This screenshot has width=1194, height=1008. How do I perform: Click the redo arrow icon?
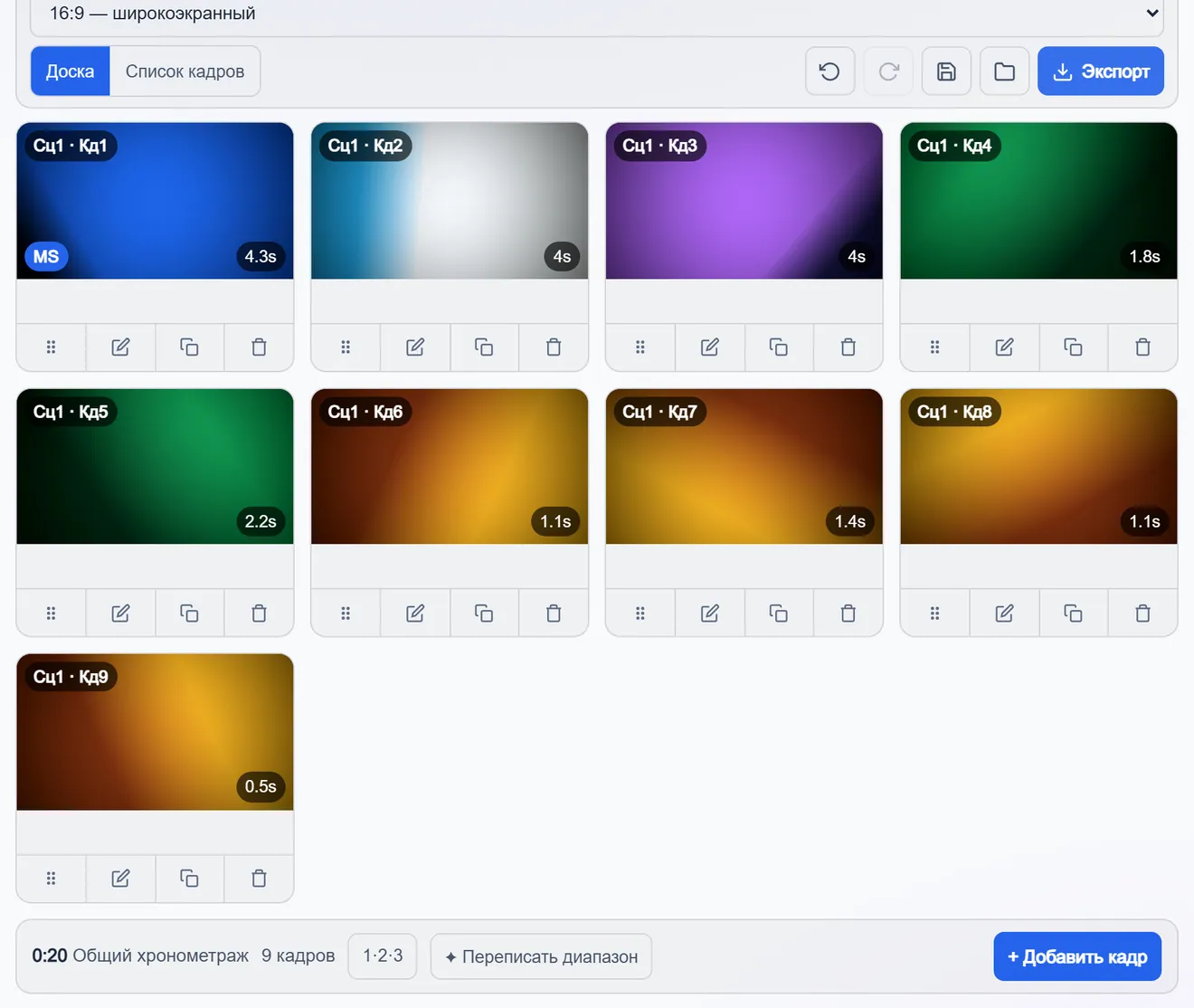[888, 71]
